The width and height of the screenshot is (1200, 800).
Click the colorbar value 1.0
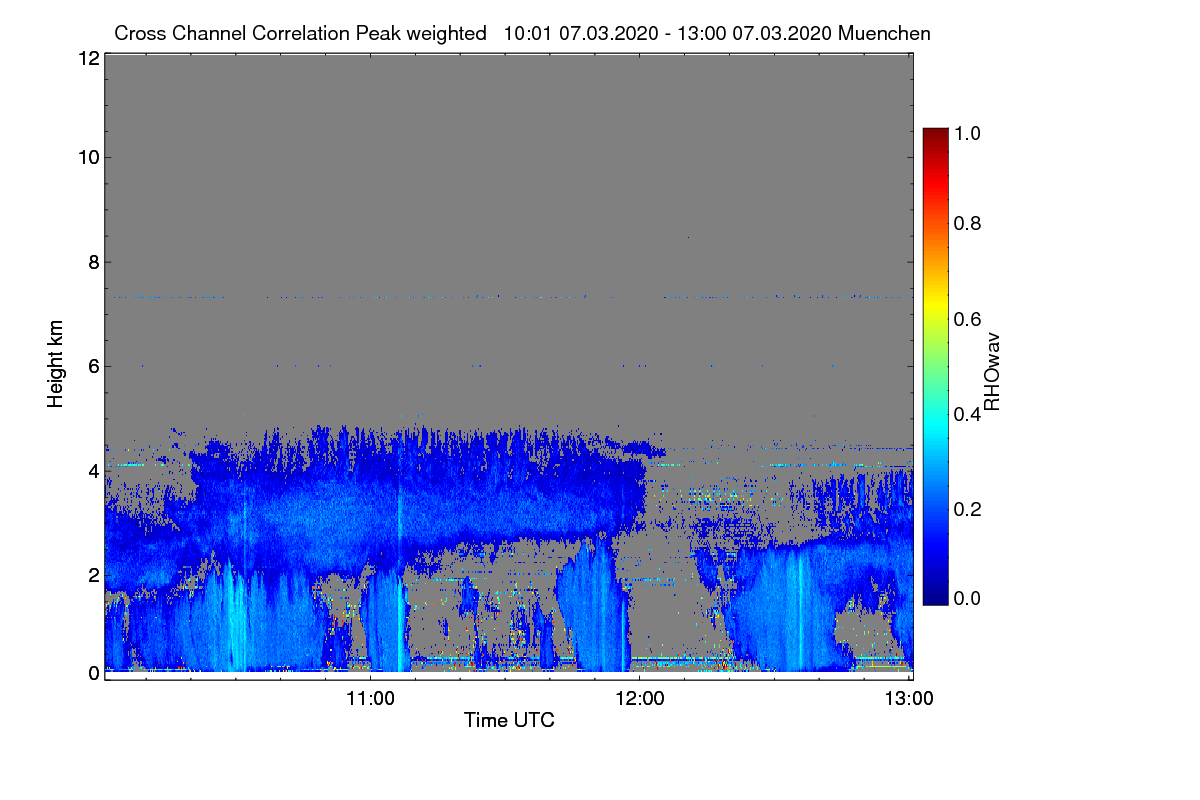pyautogui.click(x=967, y=131)
